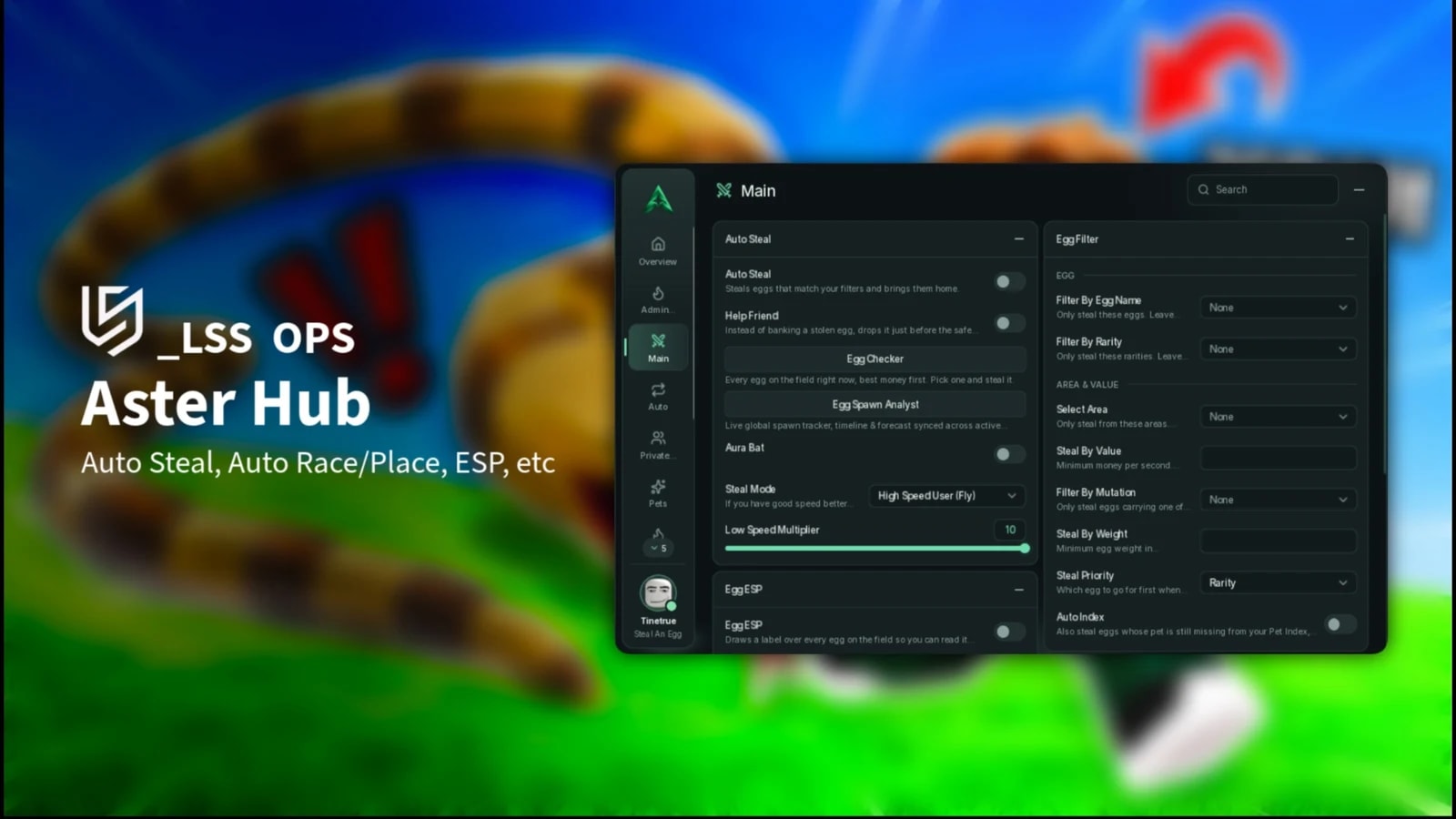Open the Admin section via its flame icon

(658, 293)
